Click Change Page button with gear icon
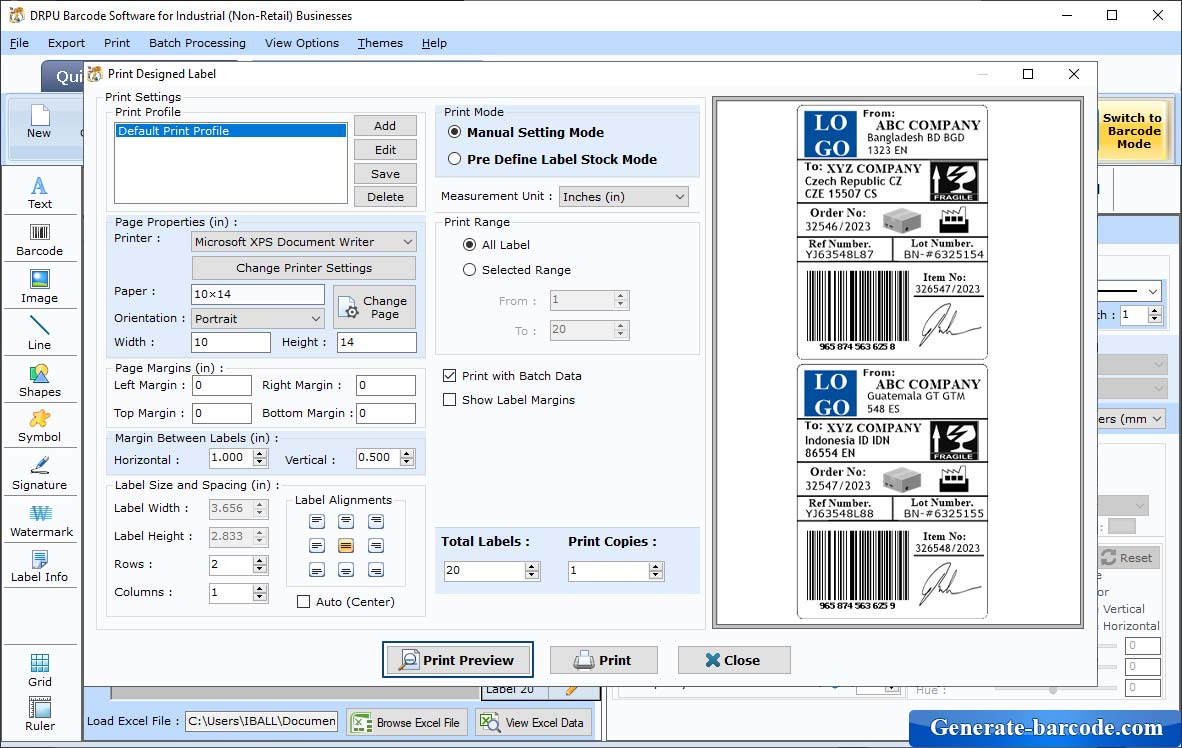This screenshot has width=1182, height=748. coord(375,307)
